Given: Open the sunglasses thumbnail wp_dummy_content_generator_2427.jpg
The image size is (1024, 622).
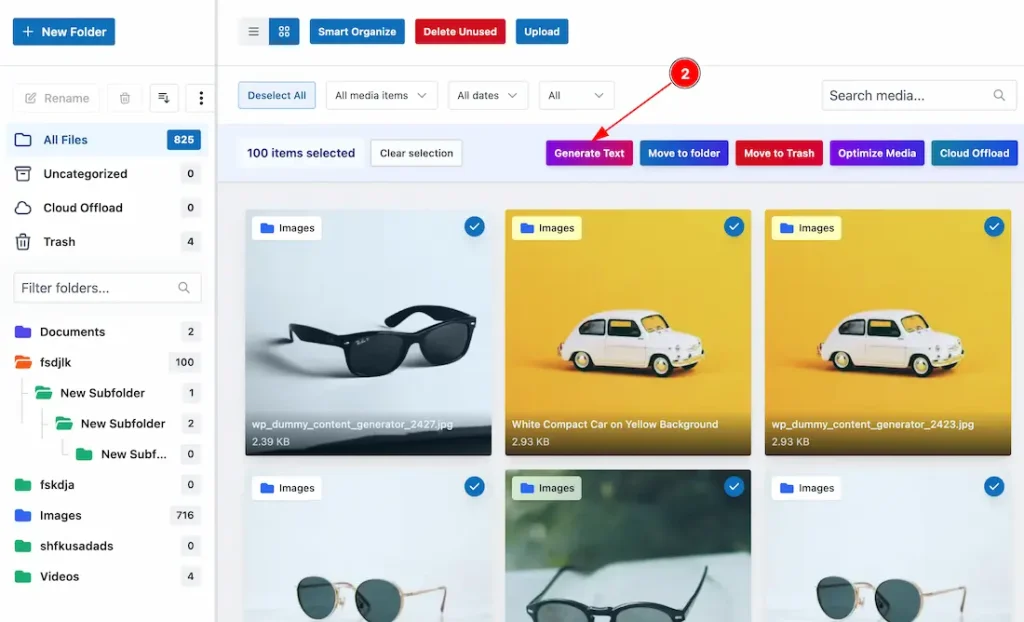Looking at the screenshot, I should (368, 333).
